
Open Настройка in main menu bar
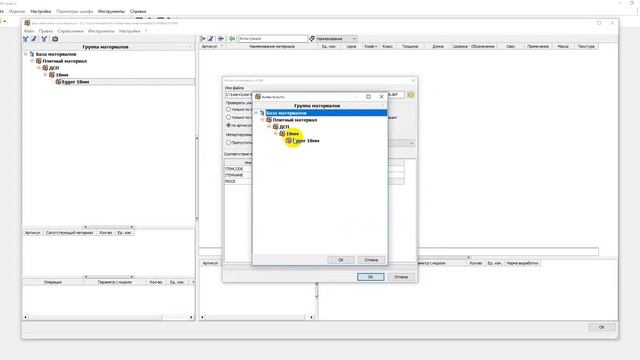[41, 11]
